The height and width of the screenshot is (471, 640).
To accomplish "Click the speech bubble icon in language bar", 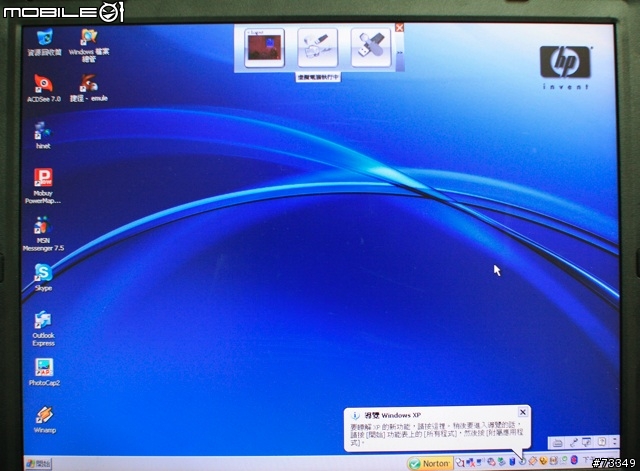I will pyautogui.click(x=587, y=442).
